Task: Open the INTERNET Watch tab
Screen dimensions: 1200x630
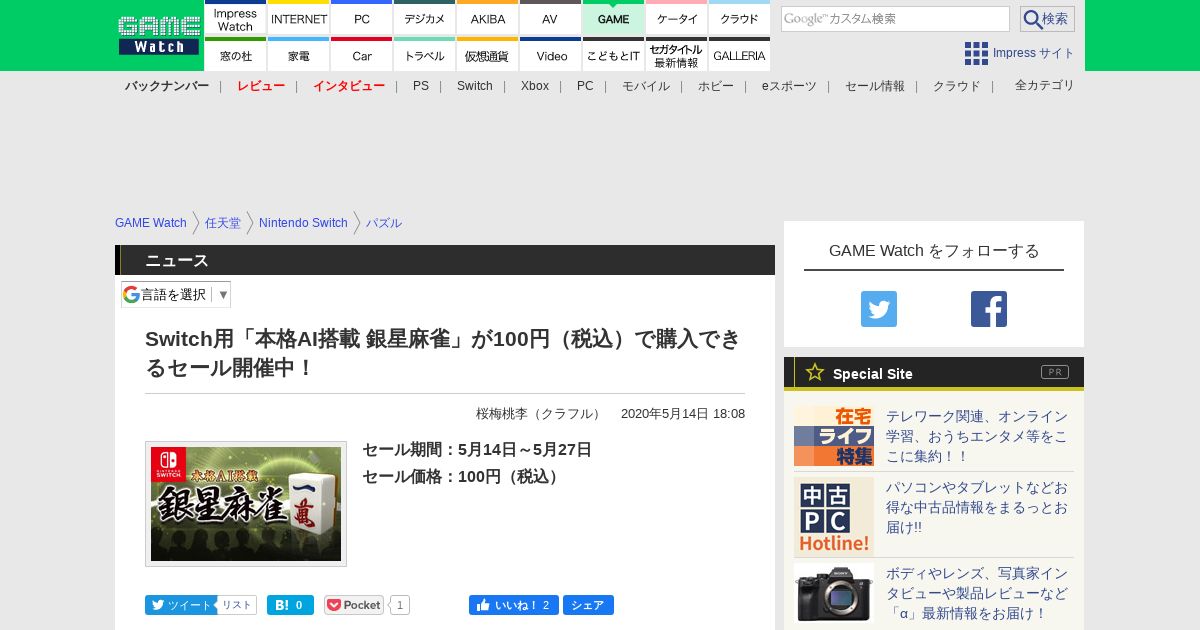Action: pos(299,19)
